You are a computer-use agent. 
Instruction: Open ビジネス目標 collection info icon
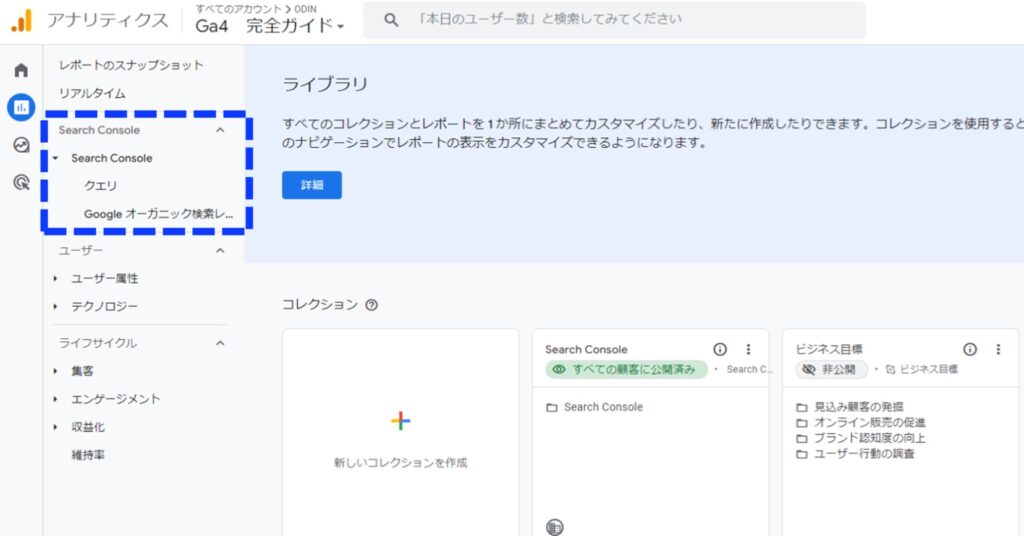pyautogui.click(x=970, y=349)
